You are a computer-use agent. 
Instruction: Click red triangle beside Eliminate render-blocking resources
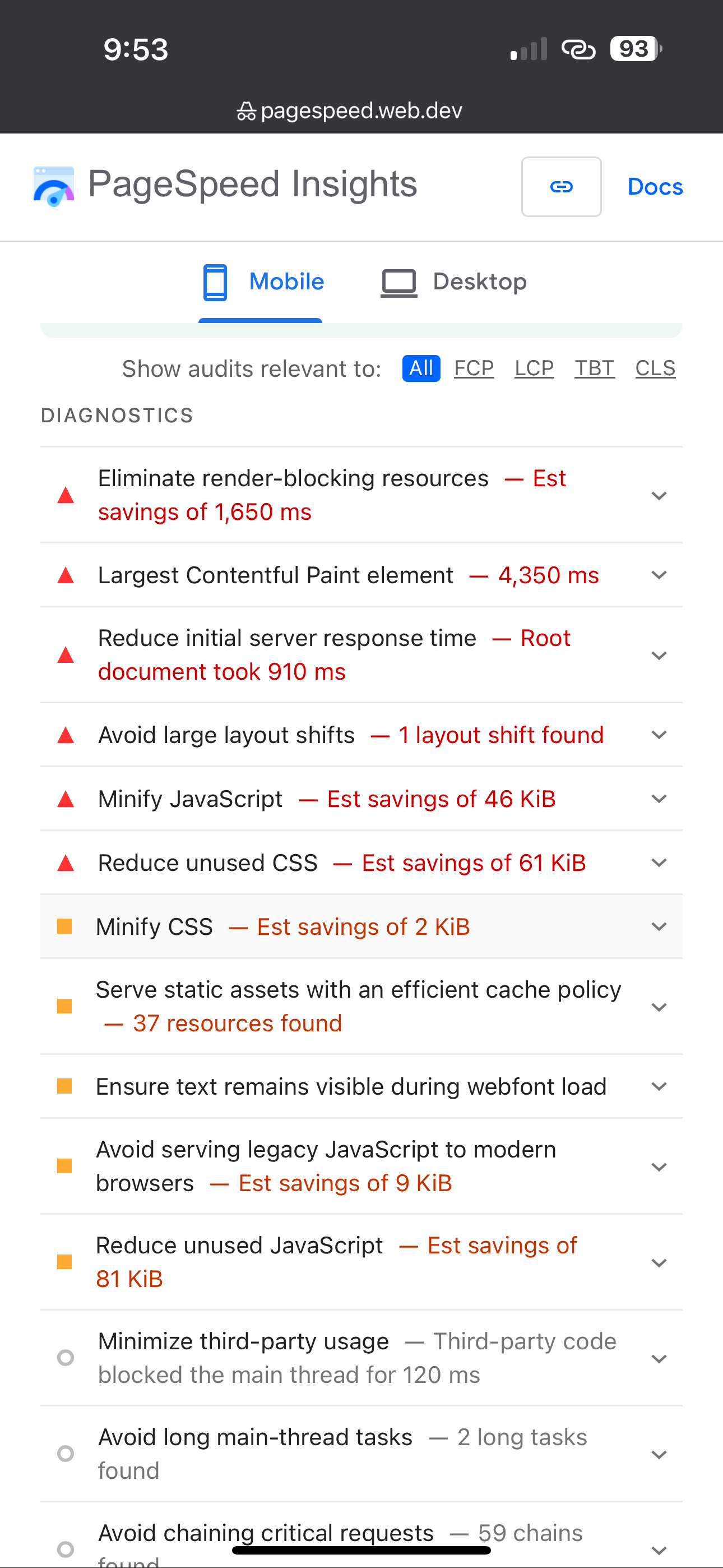[x=66, y=496]
